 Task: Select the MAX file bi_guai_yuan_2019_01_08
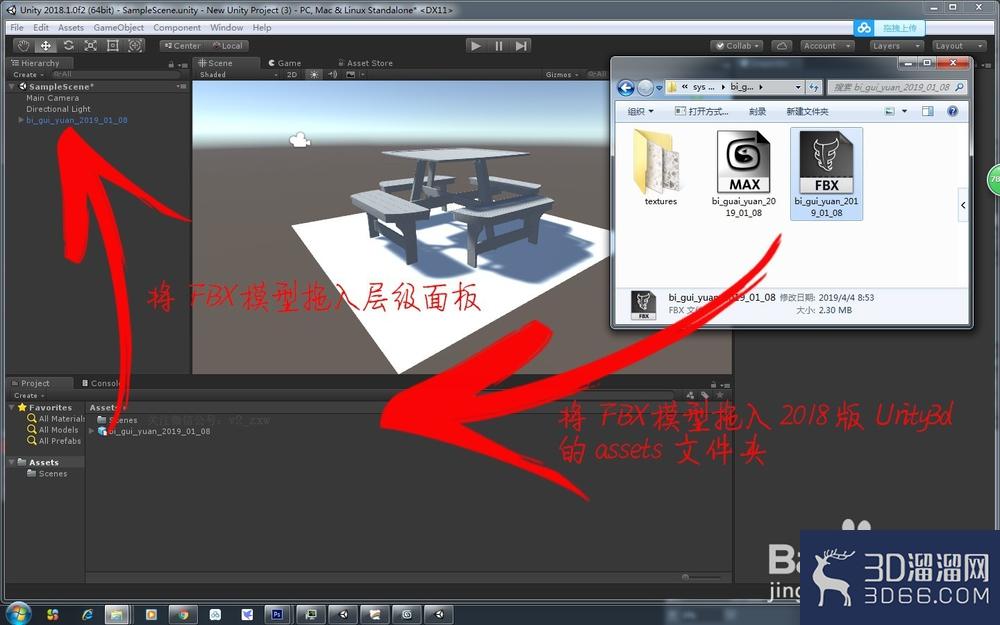point(744,173)
